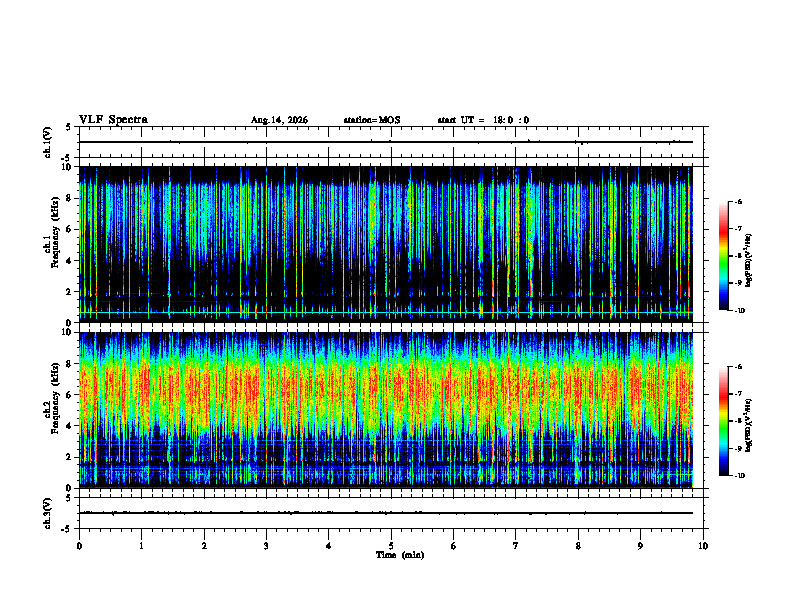Click the ch.2 colorbar 'log(PSD)(V²/Hz)' label
Image resolution: width=792 pixels, height=612 pixels.
click(749, 426)
